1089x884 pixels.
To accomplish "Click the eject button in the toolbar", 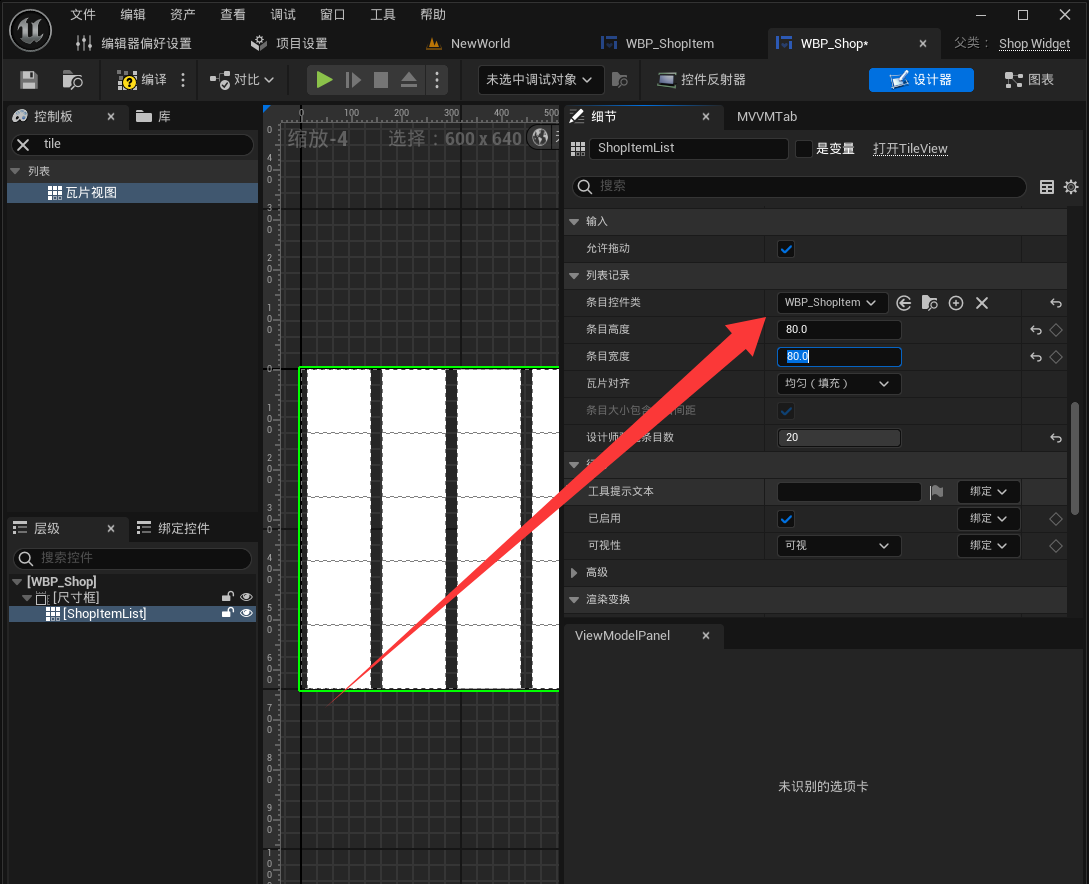I will pos(409,80).
